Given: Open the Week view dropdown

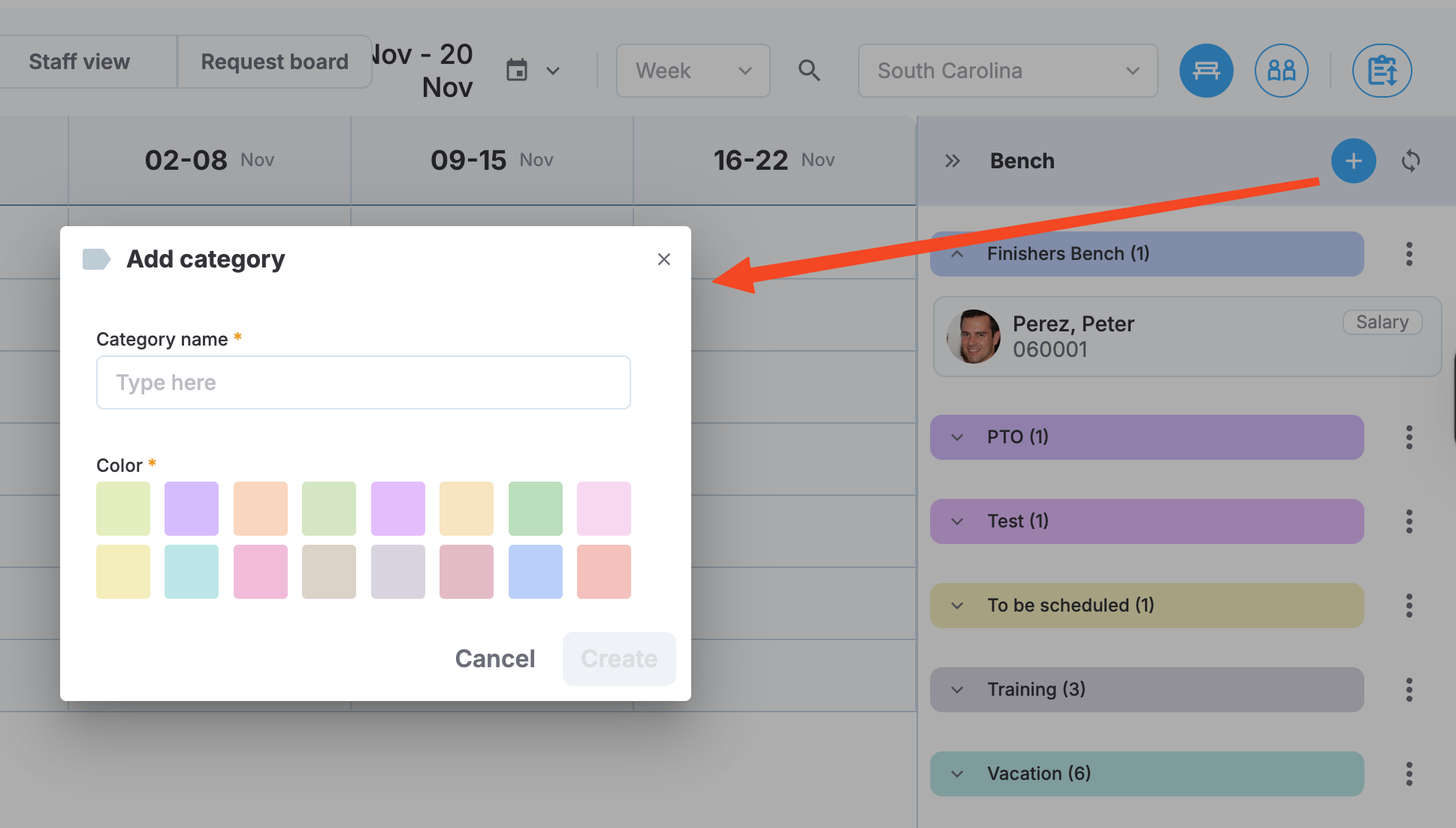Looking at the screenshot, I should coord(693,71).
